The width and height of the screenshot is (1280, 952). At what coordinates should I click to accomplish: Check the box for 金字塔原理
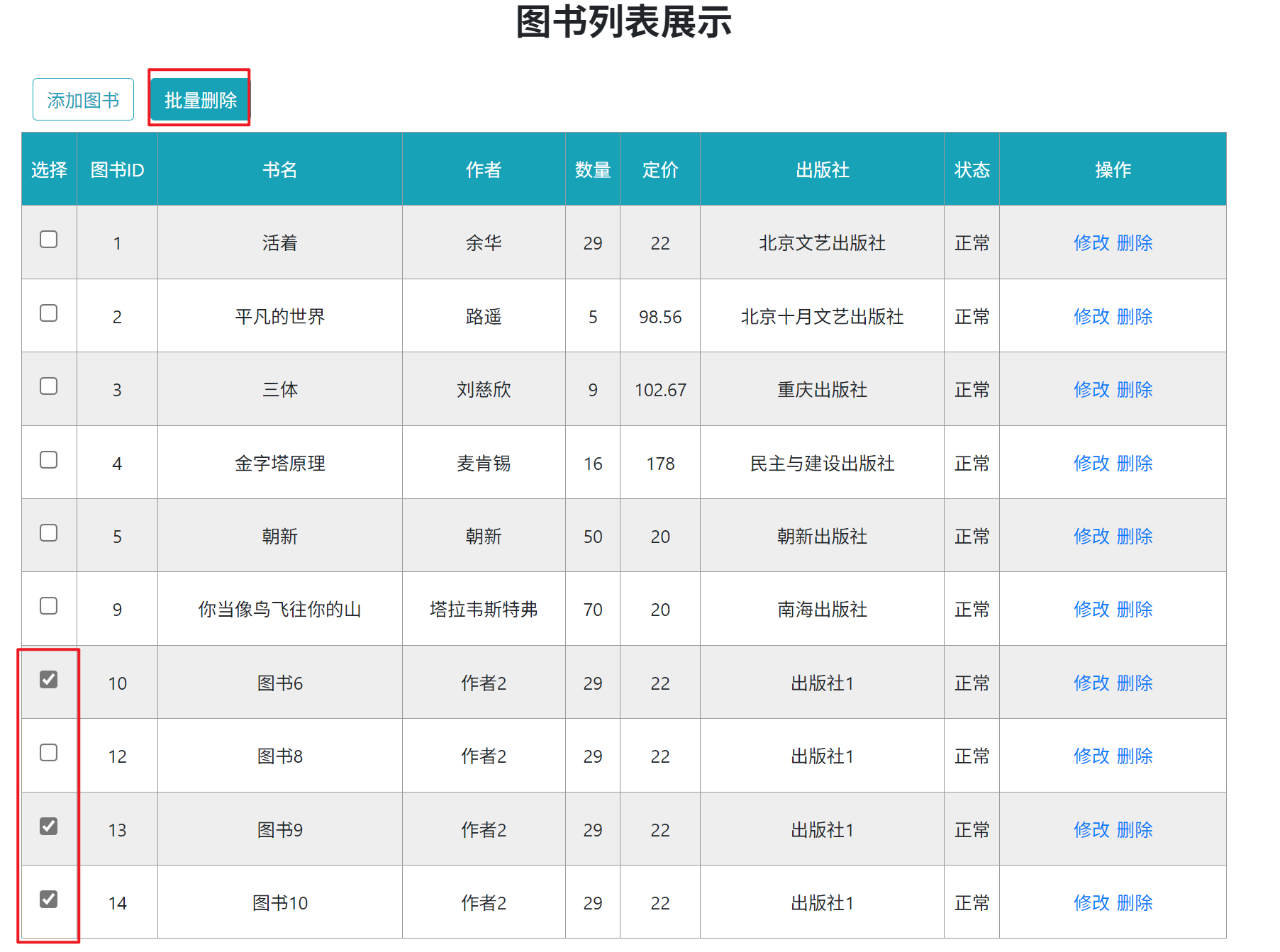point(48,459)
